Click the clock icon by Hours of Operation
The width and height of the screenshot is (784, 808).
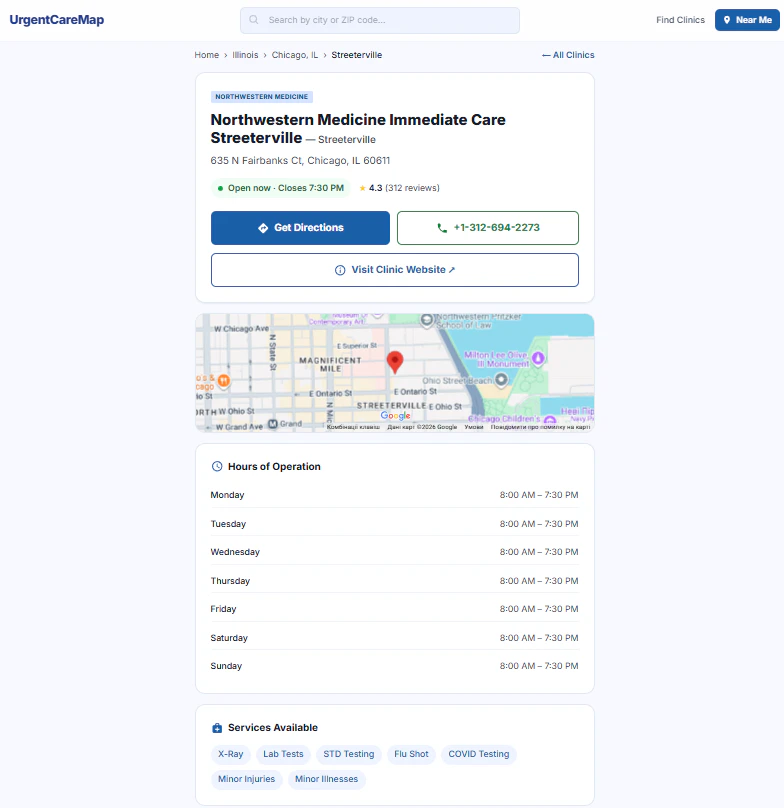pyautogui.click(x=217, y=466)
